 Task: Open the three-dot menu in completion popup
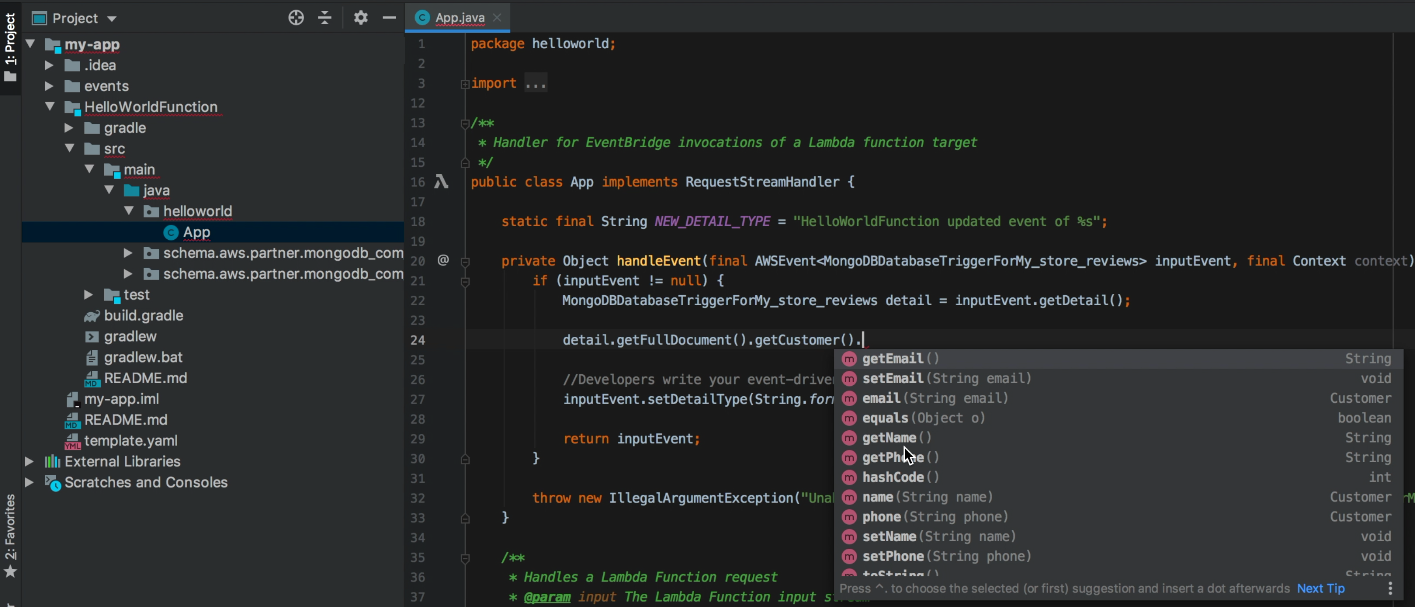(x=1390, y=589)
